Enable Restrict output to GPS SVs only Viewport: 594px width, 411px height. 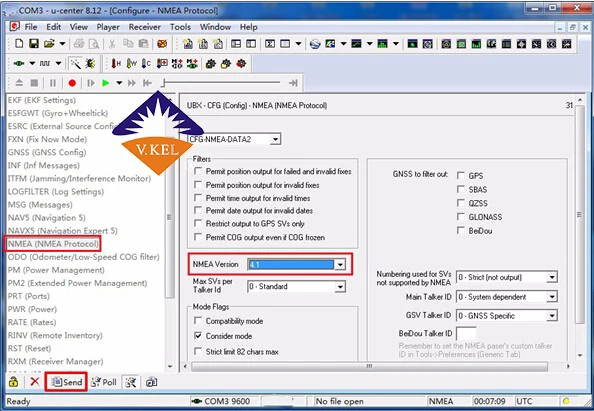(198, 223)
